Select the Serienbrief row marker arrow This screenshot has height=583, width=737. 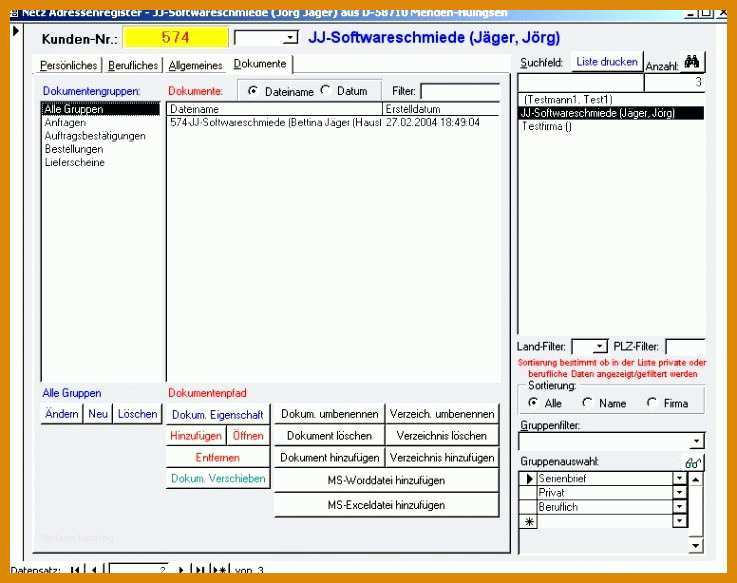(x=529, y=479)
